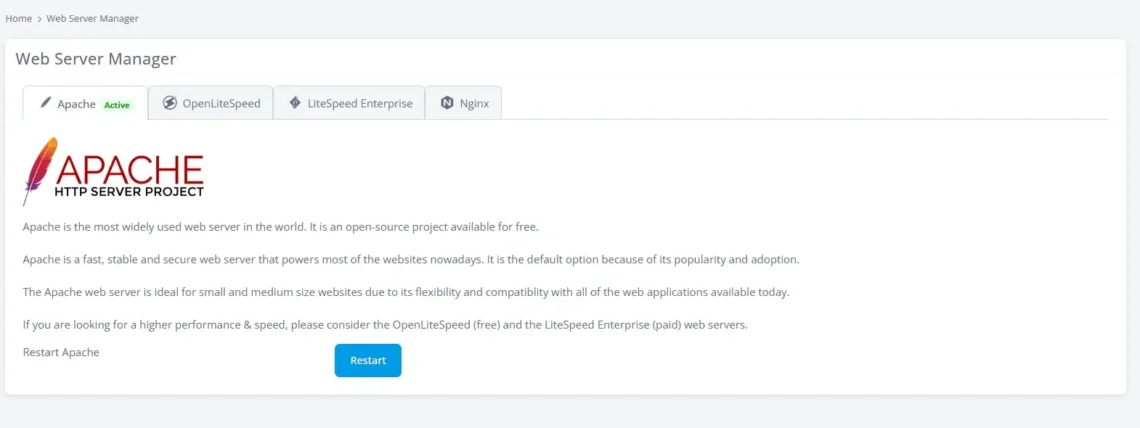Go to Home via breadcrumb link

coord(18,19)
